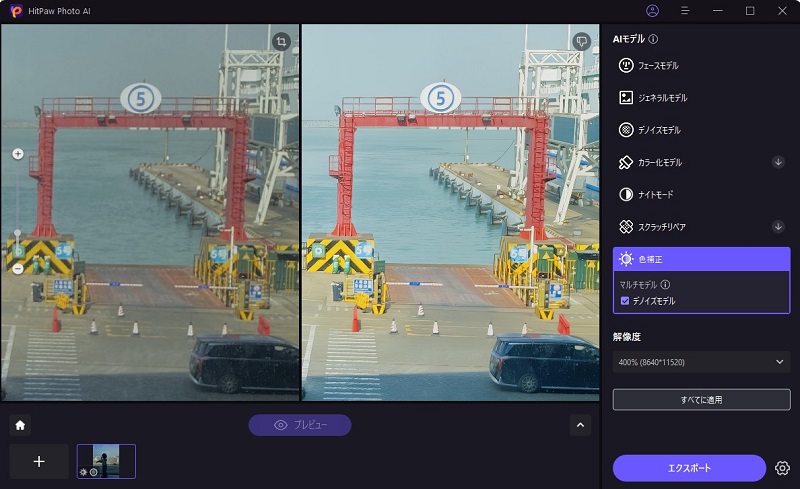Click the zoom in plus icon
This screenshot has width=800, height=489.
(x=17, y=154)
